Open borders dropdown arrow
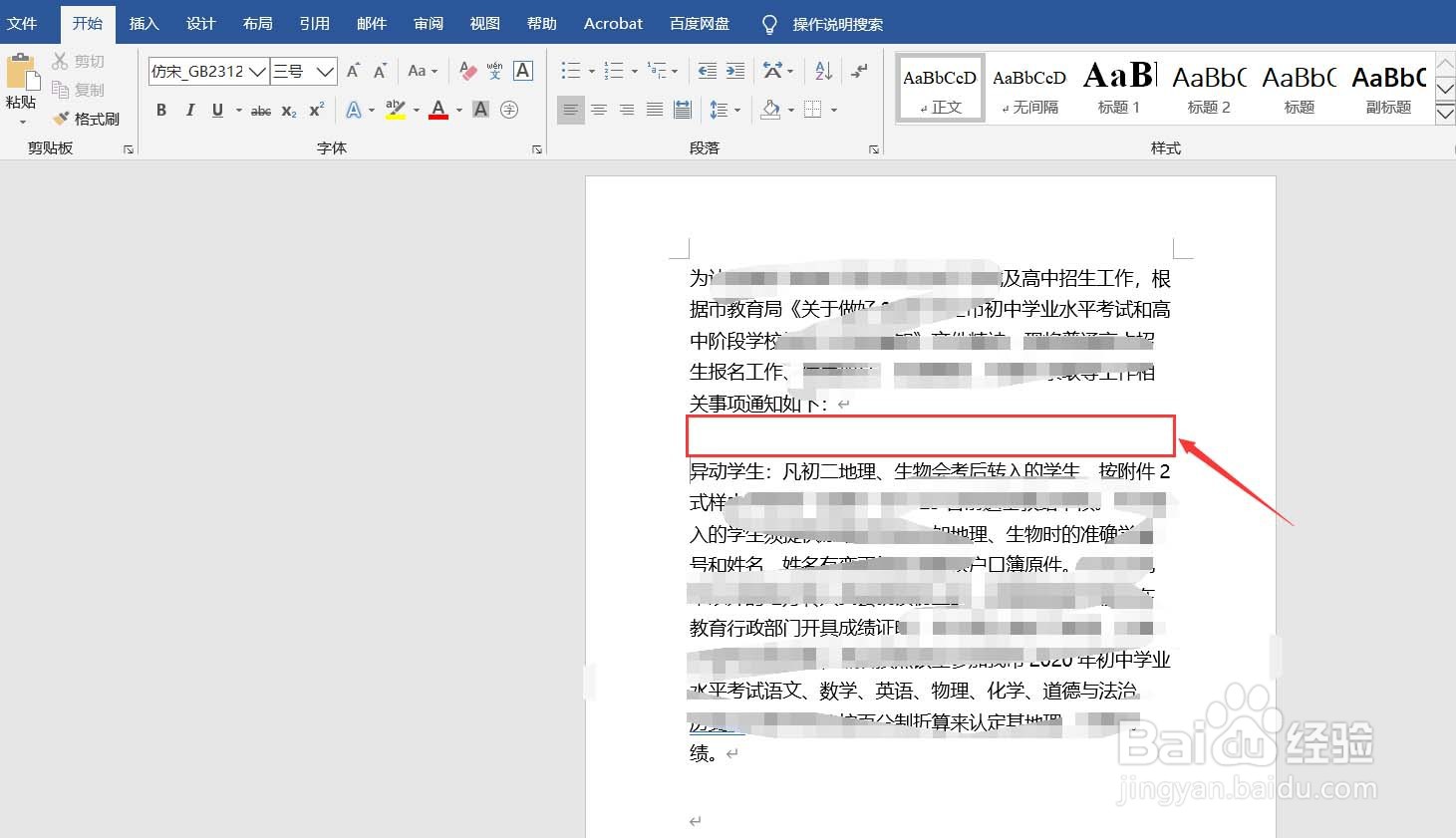The image size is (1456, 838). [x=834, y=110]
